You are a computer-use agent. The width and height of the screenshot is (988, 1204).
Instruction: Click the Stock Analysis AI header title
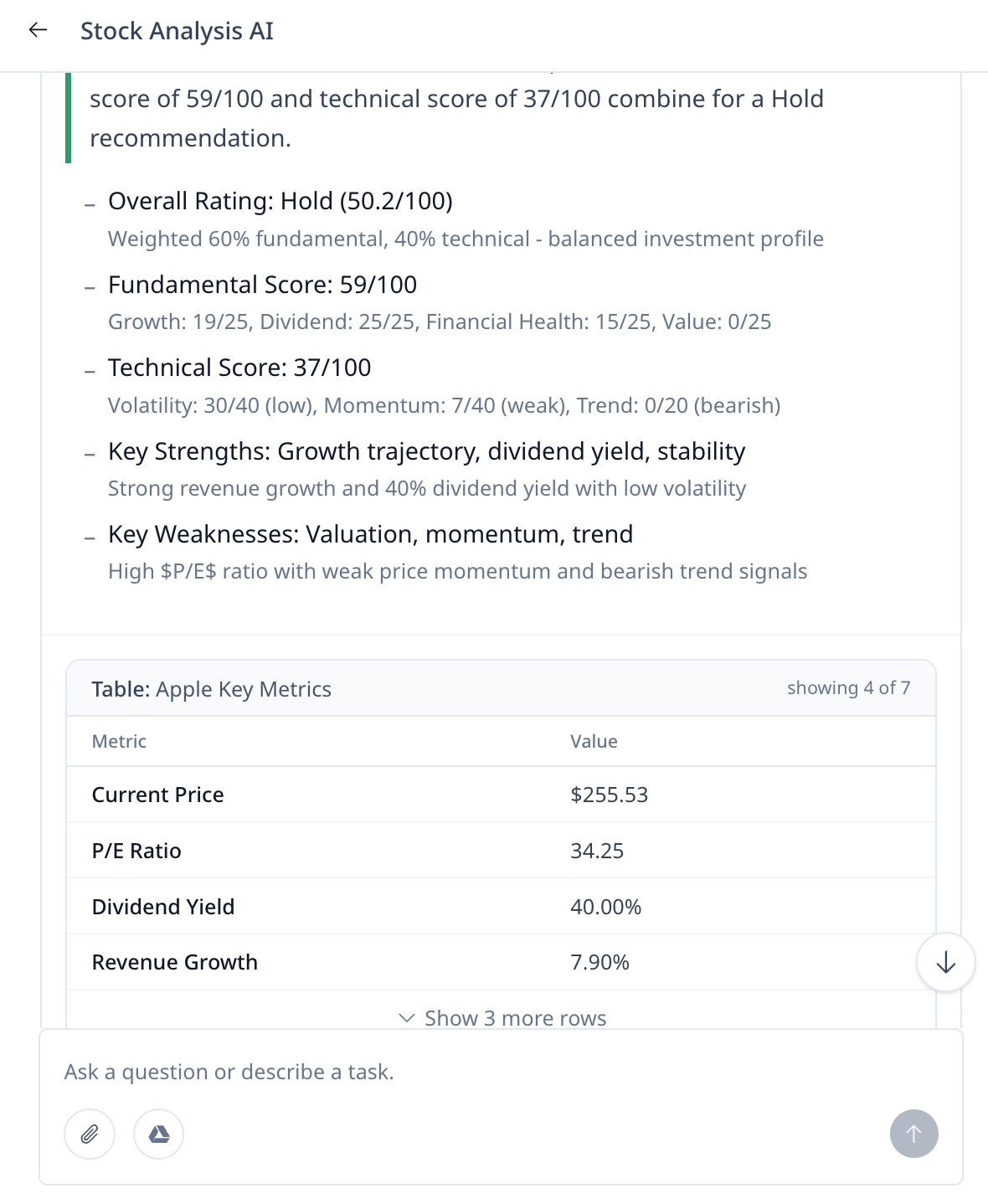(177, 31)
